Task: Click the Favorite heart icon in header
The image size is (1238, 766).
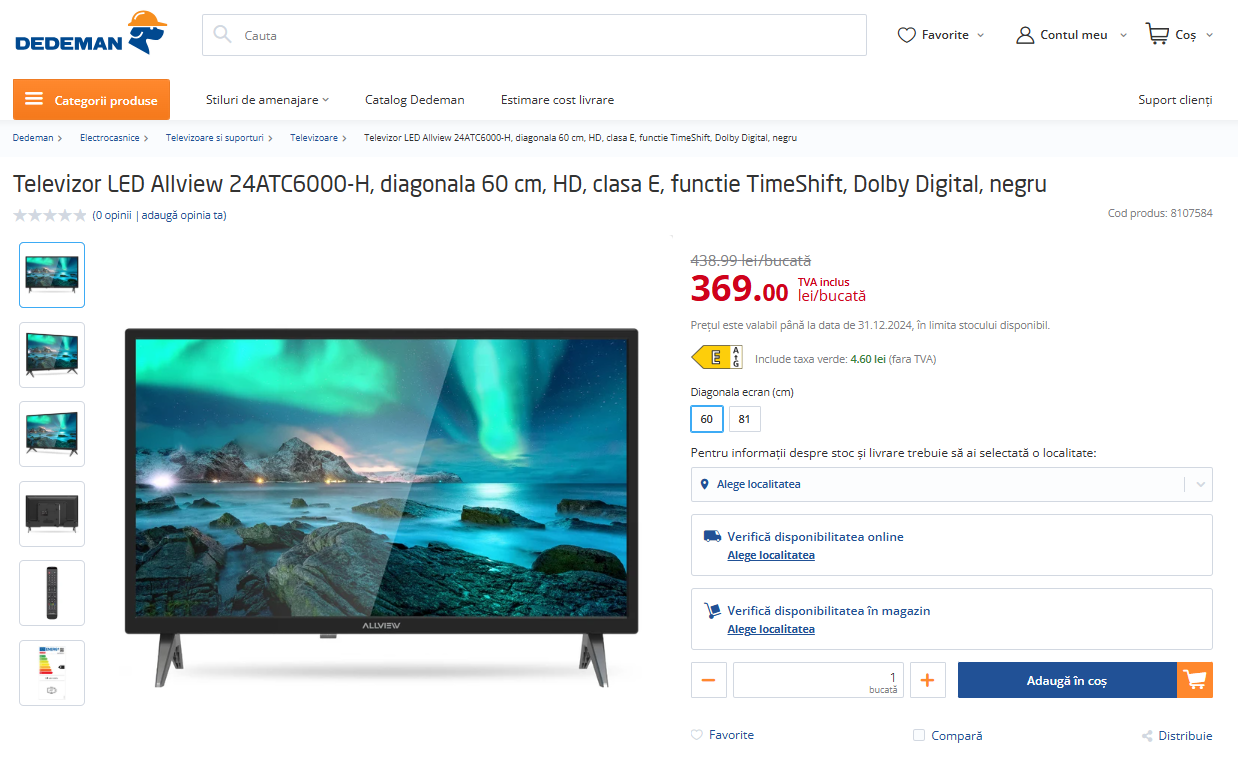Action: (x=907, y=35)
